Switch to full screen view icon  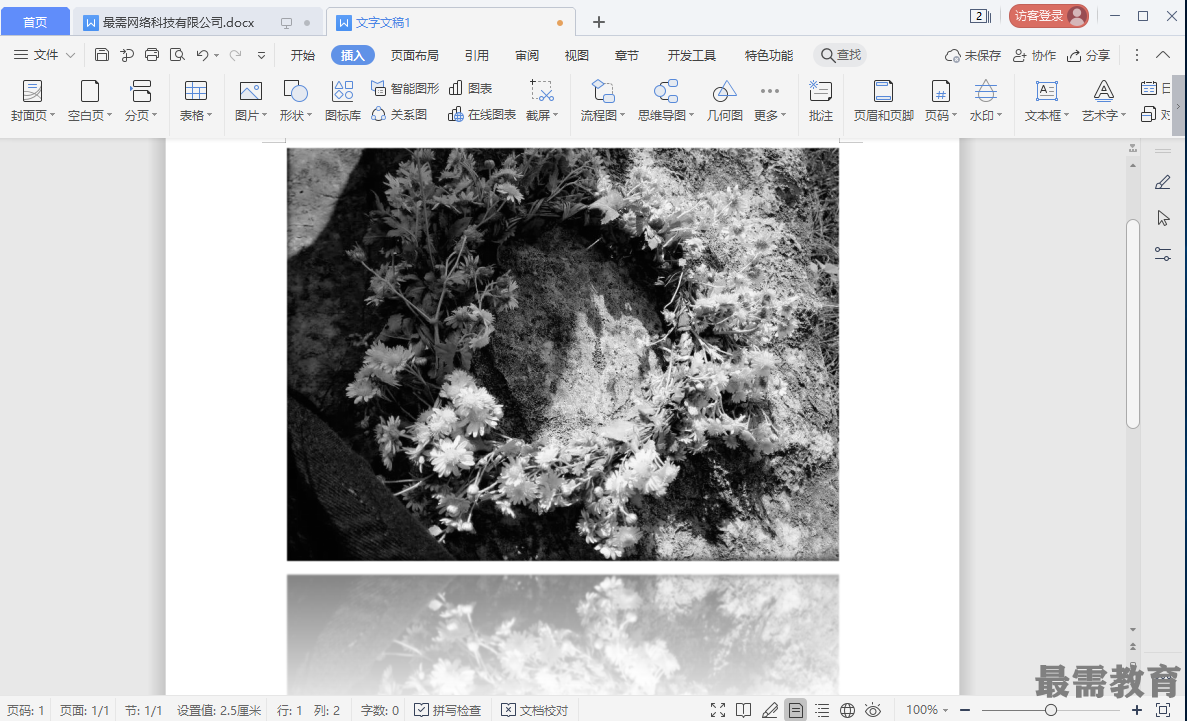coord(718,710)
